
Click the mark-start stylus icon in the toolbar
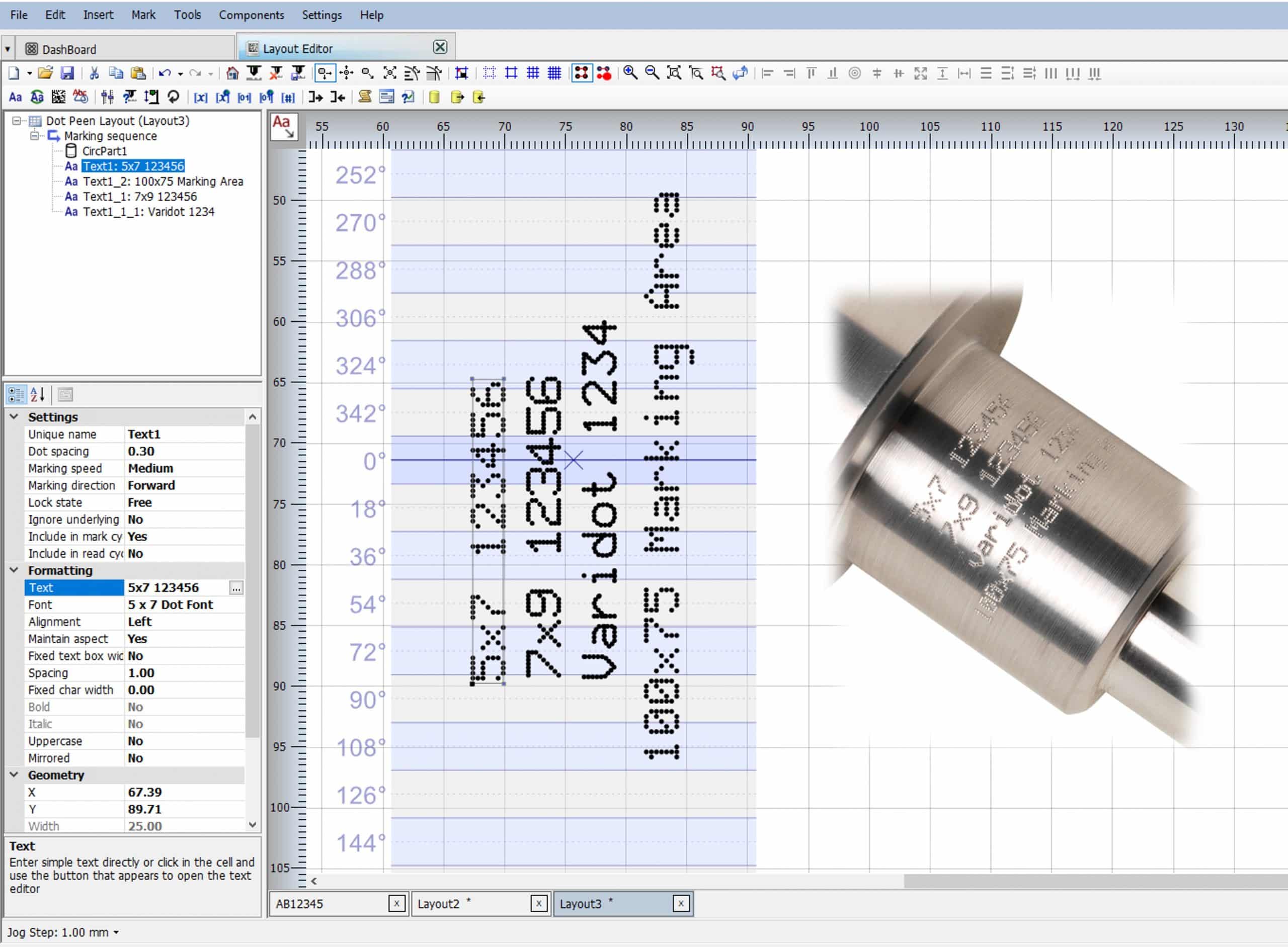[x=254, y=73]
